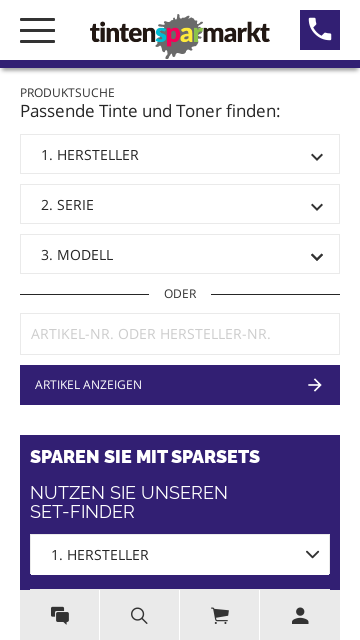Open the shopping cart icon
Image resolution: width=360 pixels, height=640 pixels.
click(x=220, y=615)
